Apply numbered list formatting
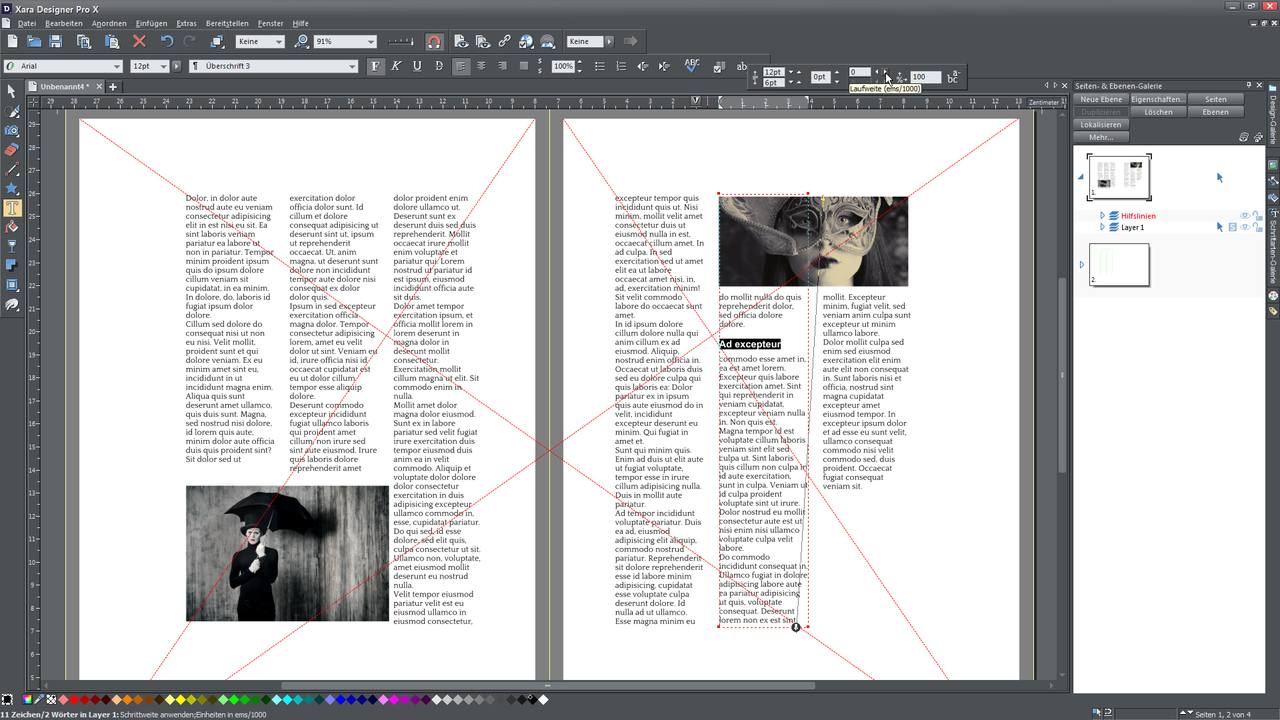This screenshot has height=720, width=1280. tap(621, 66)
